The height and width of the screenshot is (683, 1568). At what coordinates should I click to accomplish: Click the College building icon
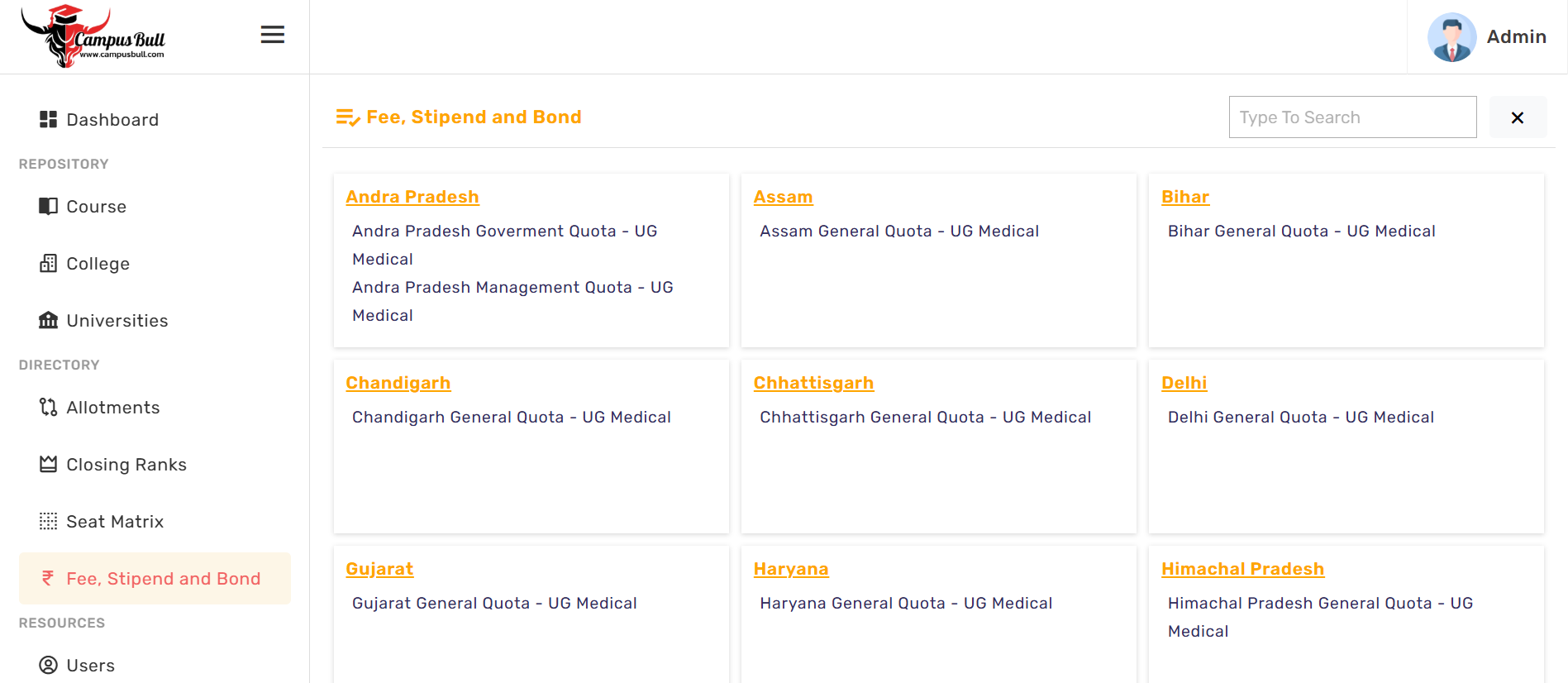coord(48,263)
